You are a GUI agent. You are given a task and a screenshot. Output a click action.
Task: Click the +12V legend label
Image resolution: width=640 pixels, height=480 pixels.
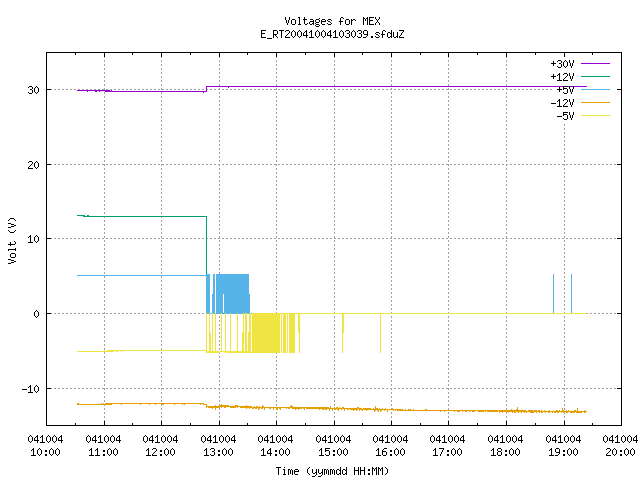tap(562, 77)
